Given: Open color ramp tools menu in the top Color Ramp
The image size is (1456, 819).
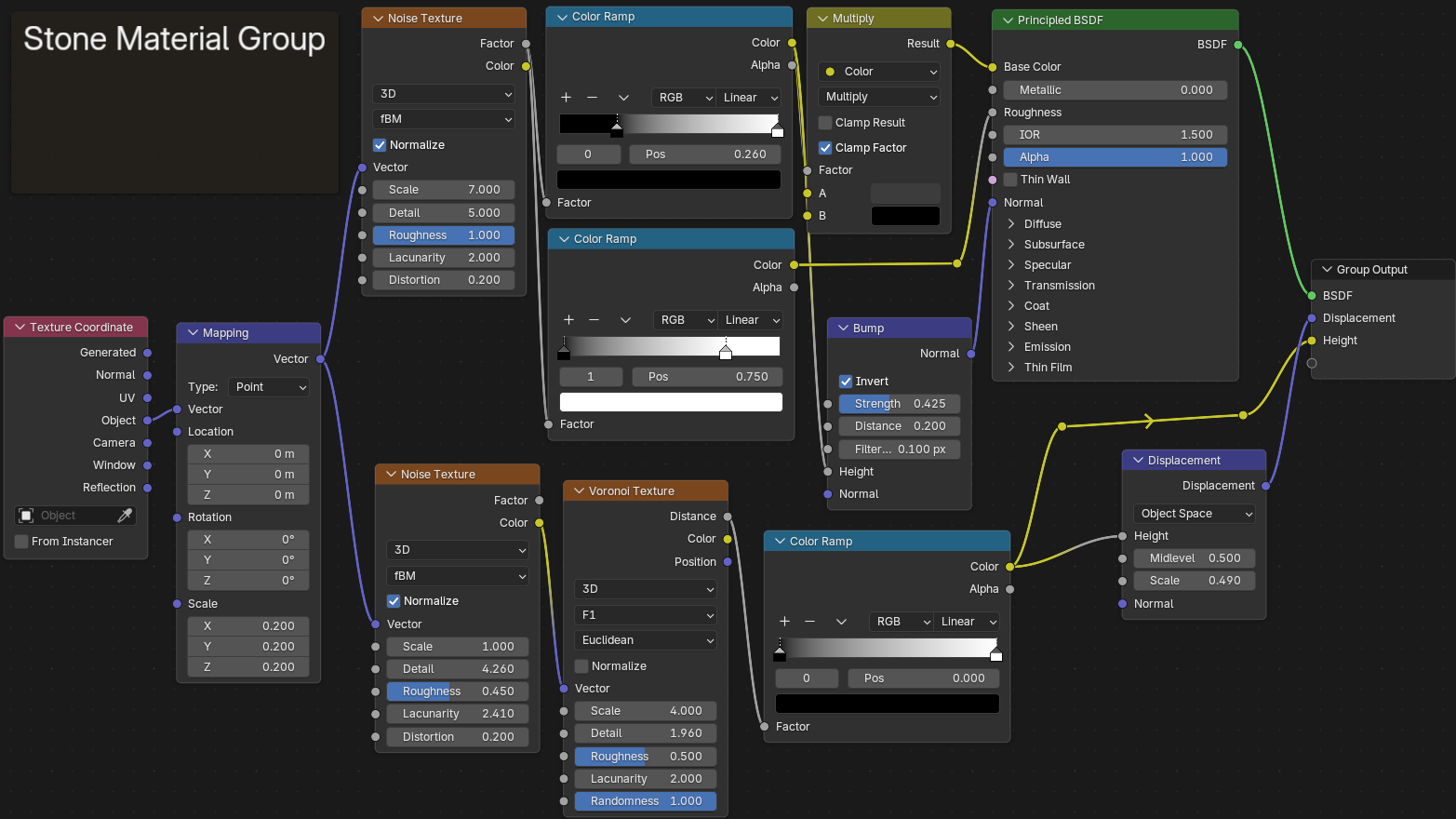Looking at the screenshot, I should click(623, 98).
